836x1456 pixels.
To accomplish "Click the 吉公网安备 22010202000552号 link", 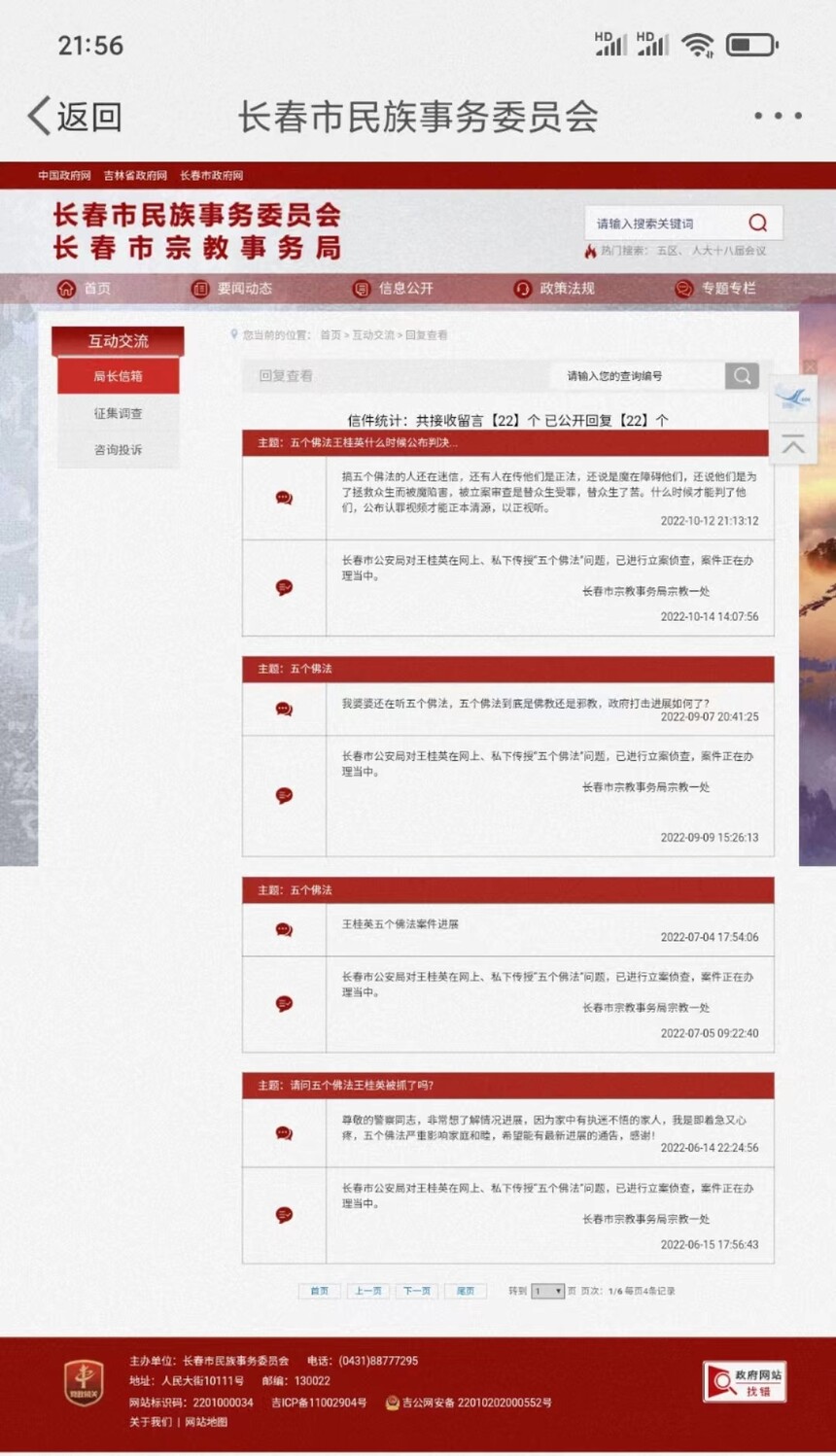I will [x=476, y=1403].
